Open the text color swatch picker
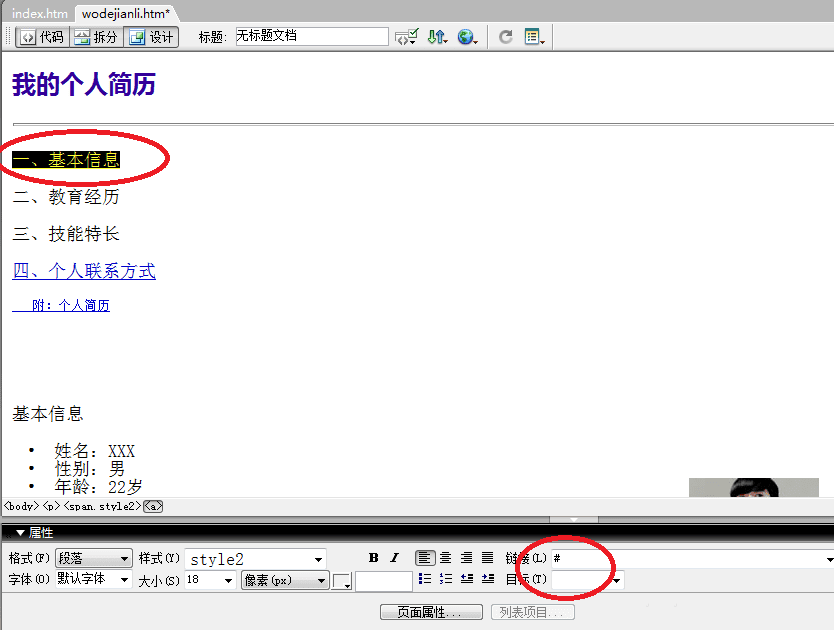The image size is (834, 630). point(341,581)
